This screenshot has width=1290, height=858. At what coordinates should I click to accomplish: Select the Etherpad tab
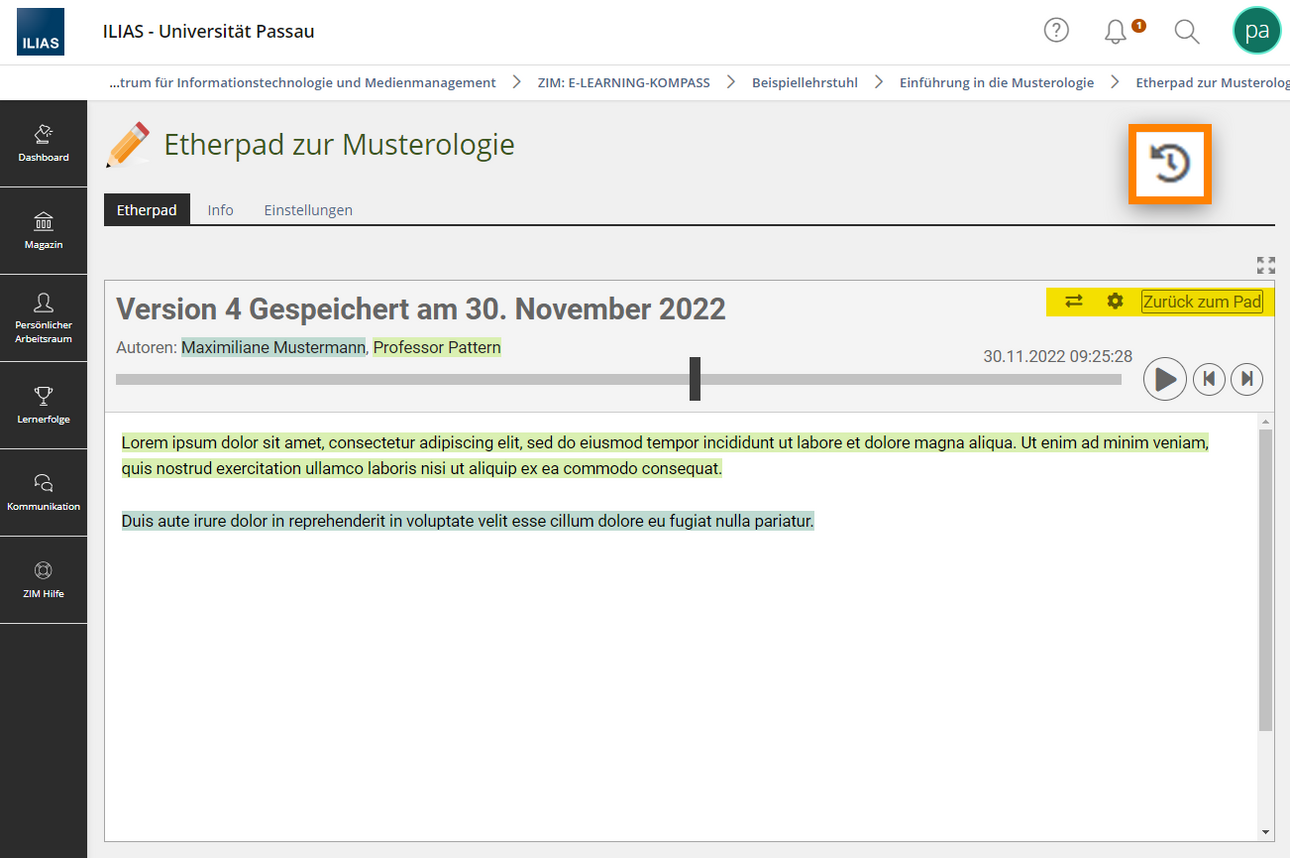click(x=147, y=210)
